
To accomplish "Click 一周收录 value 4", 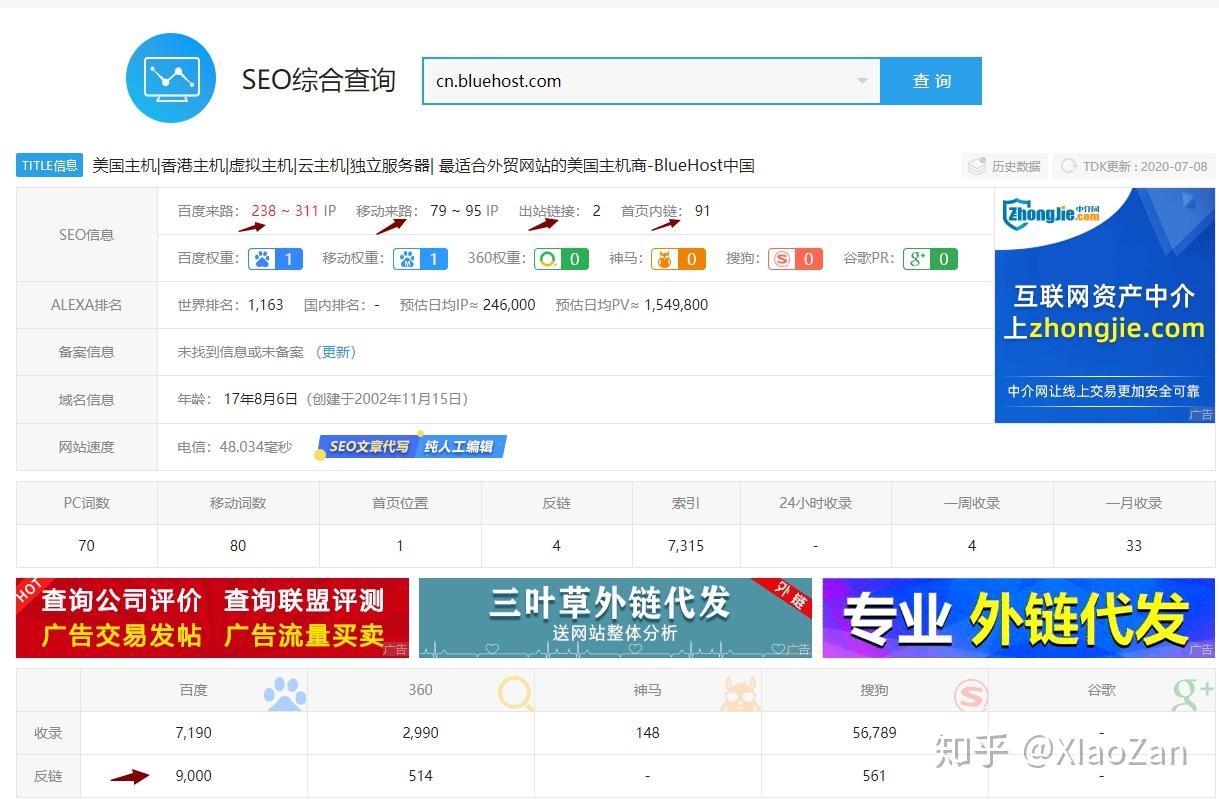I will click(x=972, y=546).
